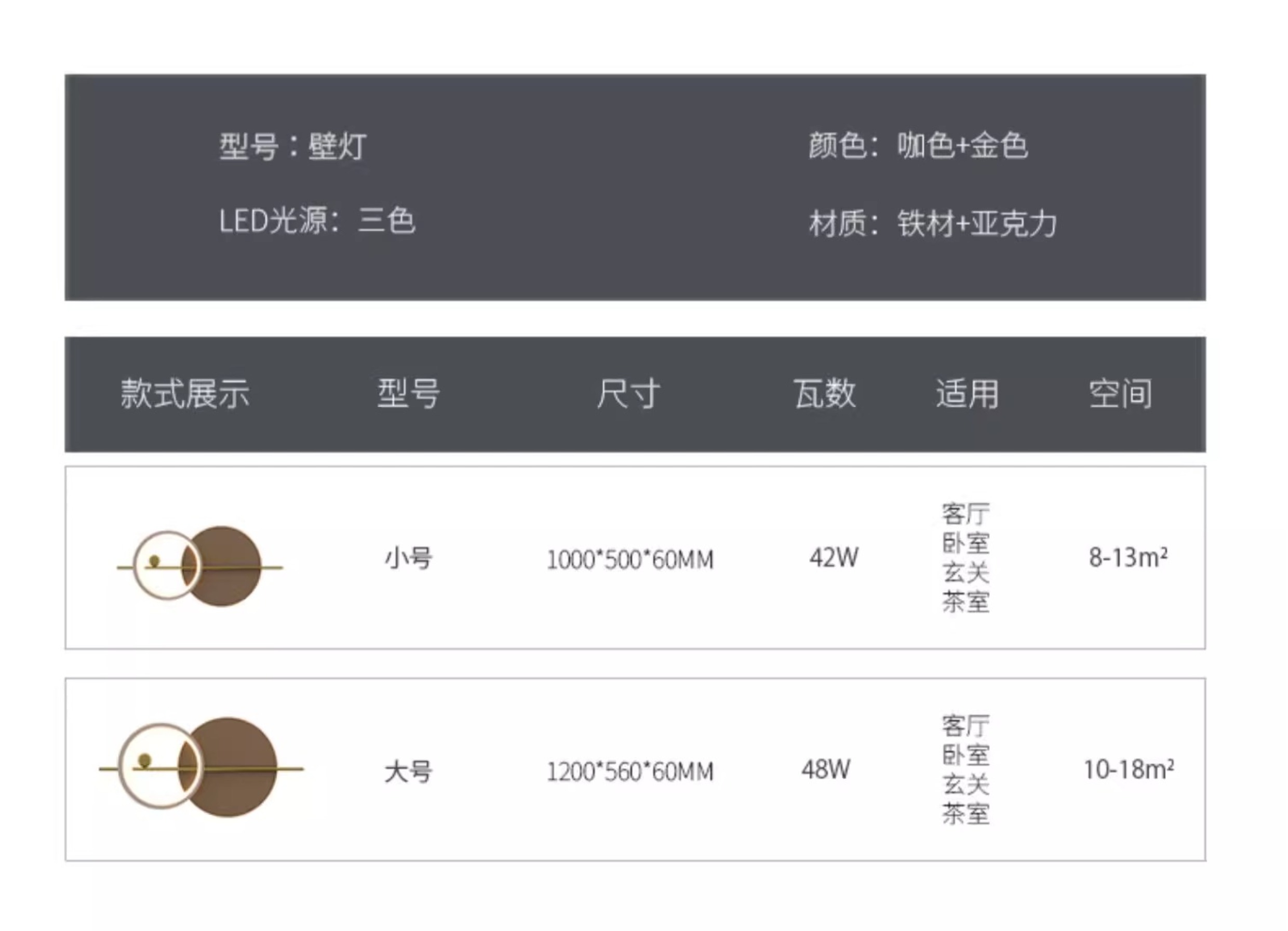
Task: Click the 型号:壁灯 specification text
Action: coord(293,146)
